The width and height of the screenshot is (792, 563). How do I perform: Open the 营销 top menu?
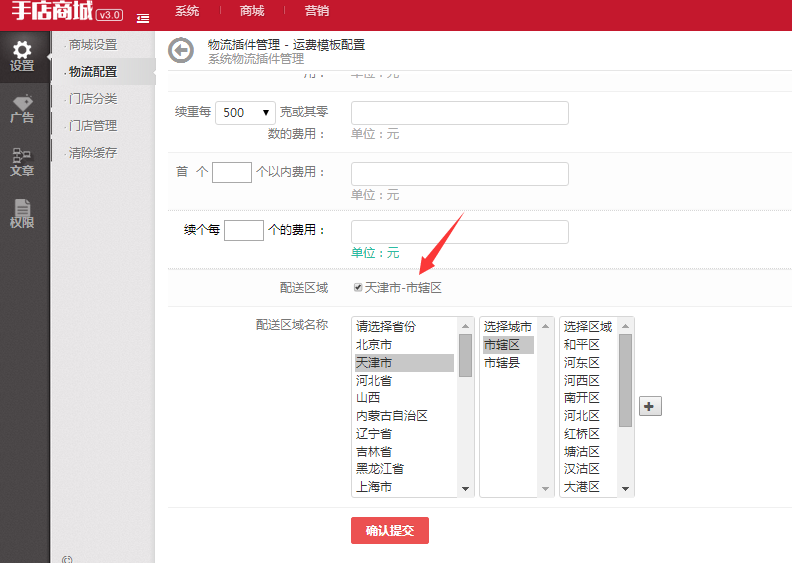[x=317, y=11]
